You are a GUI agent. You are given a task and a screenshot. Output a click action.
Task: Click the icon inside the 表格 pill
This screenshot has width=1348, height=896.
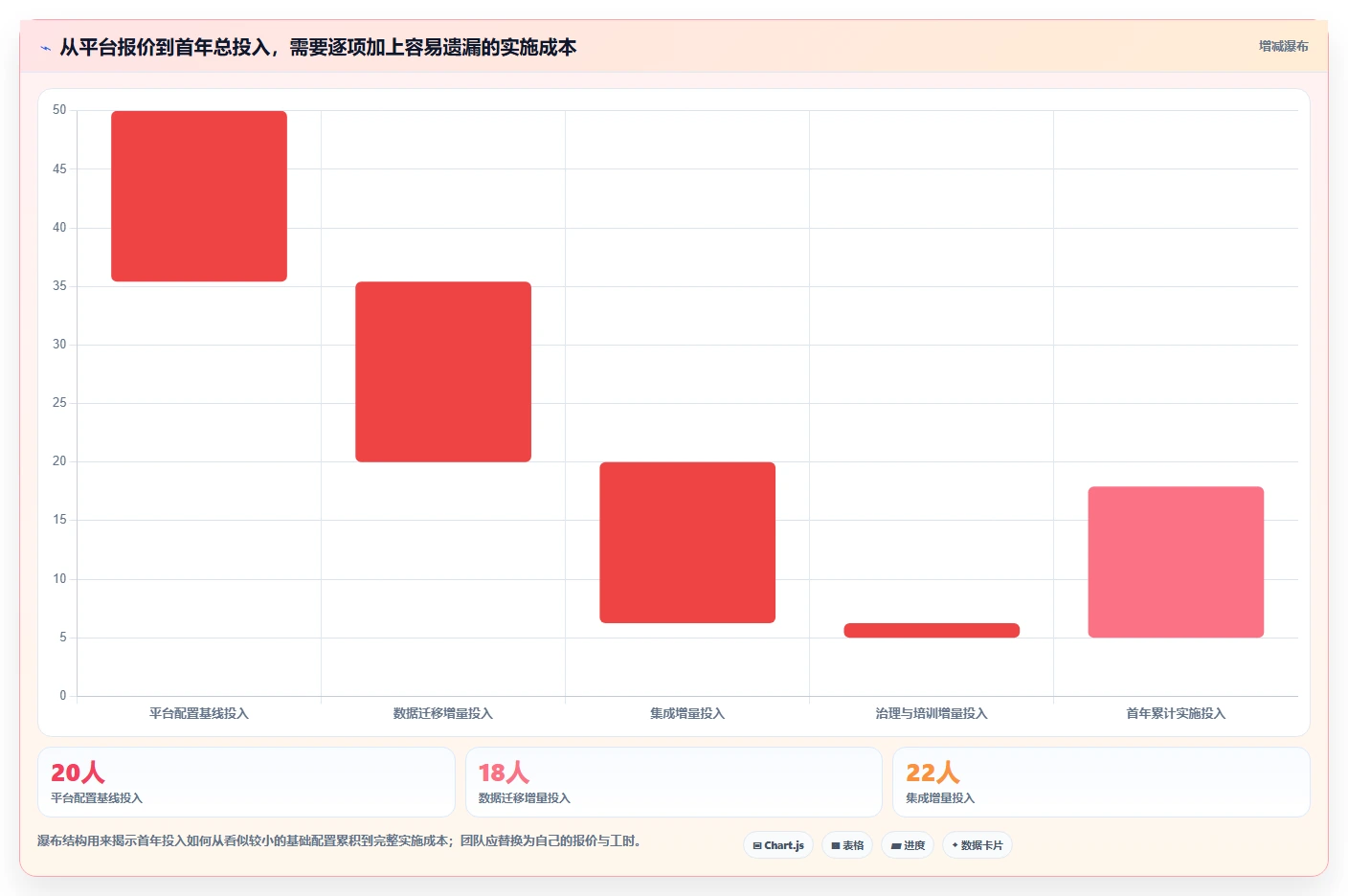coord(836,846)
